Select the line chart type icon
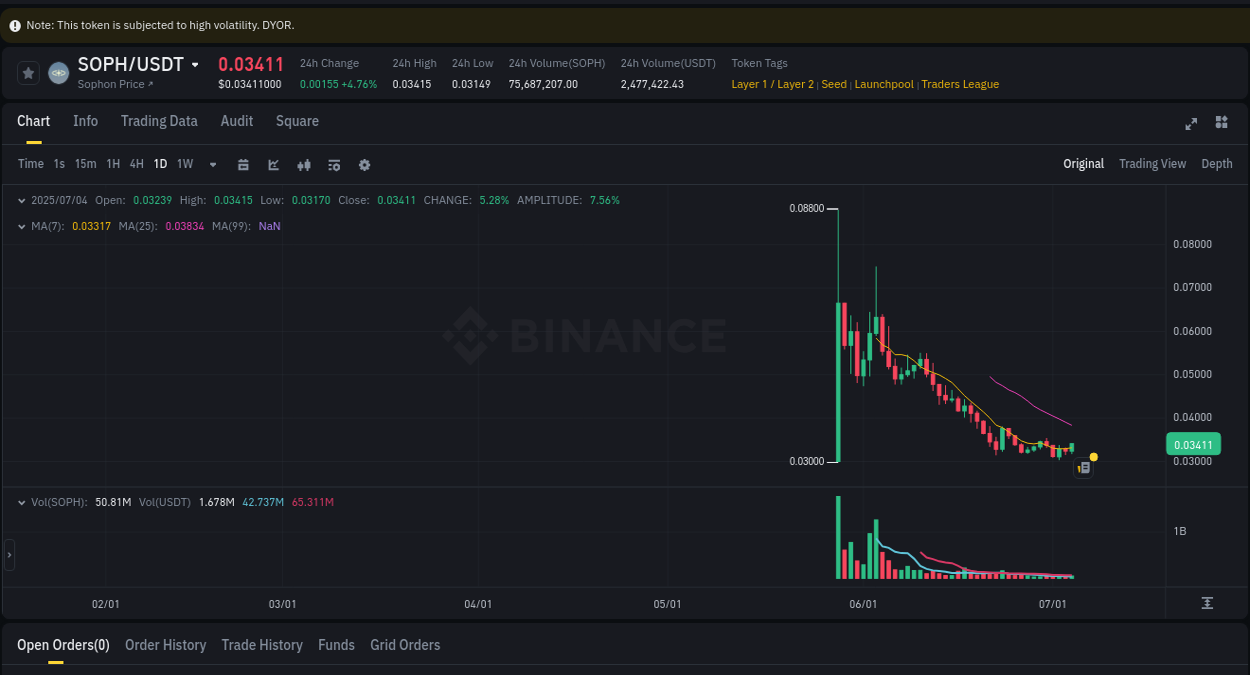 273,163
